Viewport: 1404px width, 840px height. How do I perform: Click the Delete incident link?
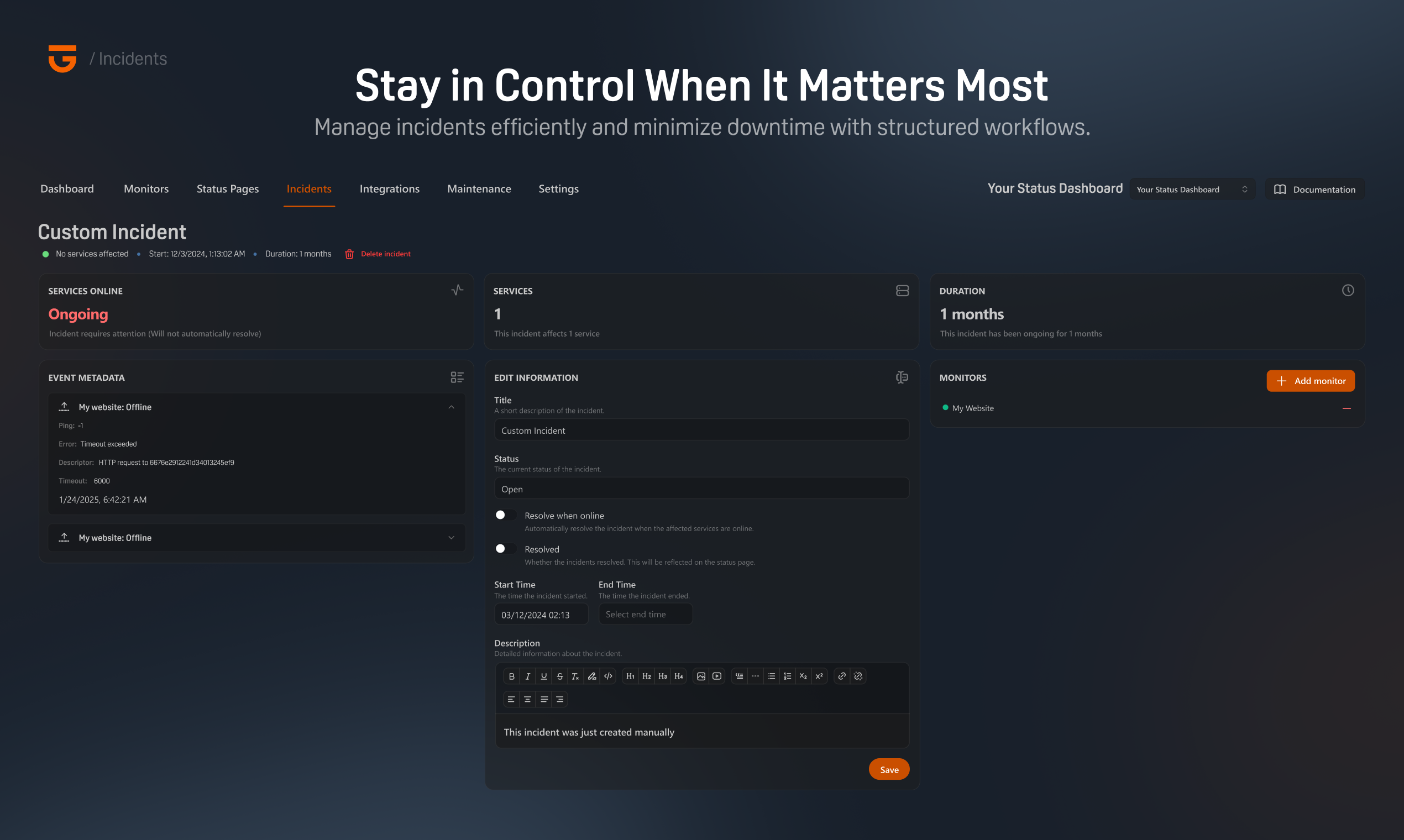click(x=385, y=254)
